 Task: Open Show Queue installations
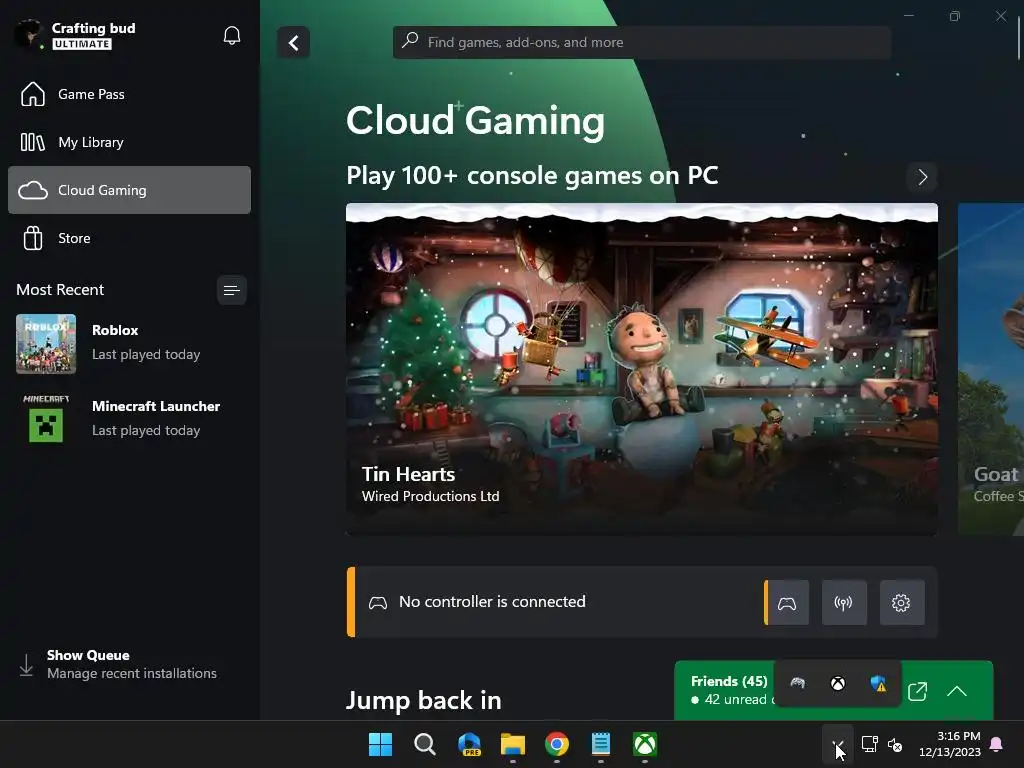[x=129, y=664]
